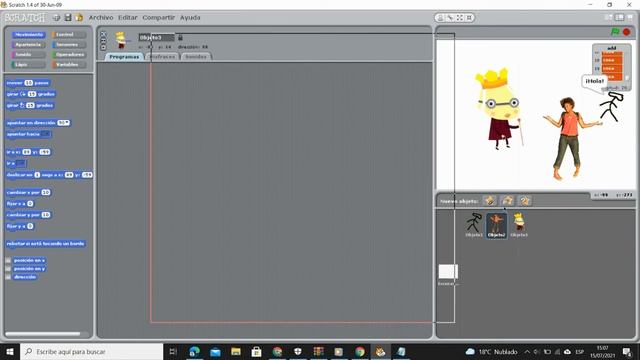Select the Control block category

69,35
